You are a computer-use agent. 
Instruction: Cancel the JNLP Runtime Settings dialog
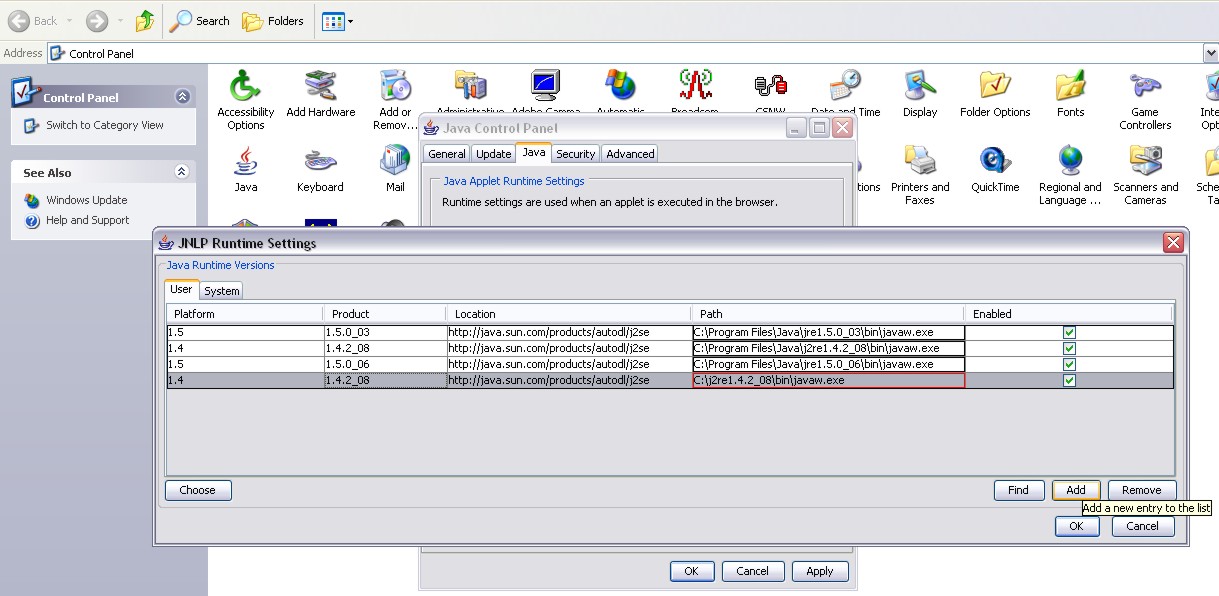click(1143, 526)
